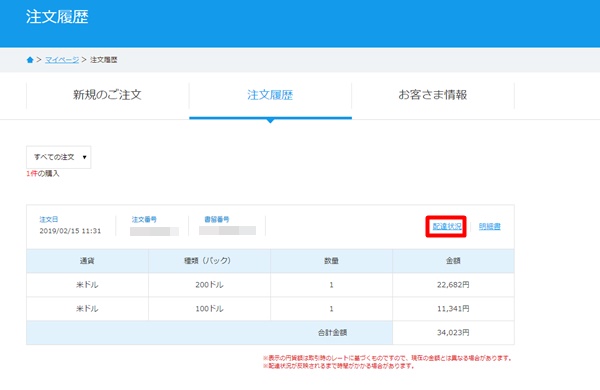The width and height of the screenshot is (600, 390).
Task: Click the 11,341円 amount cell
Action: 453,308
